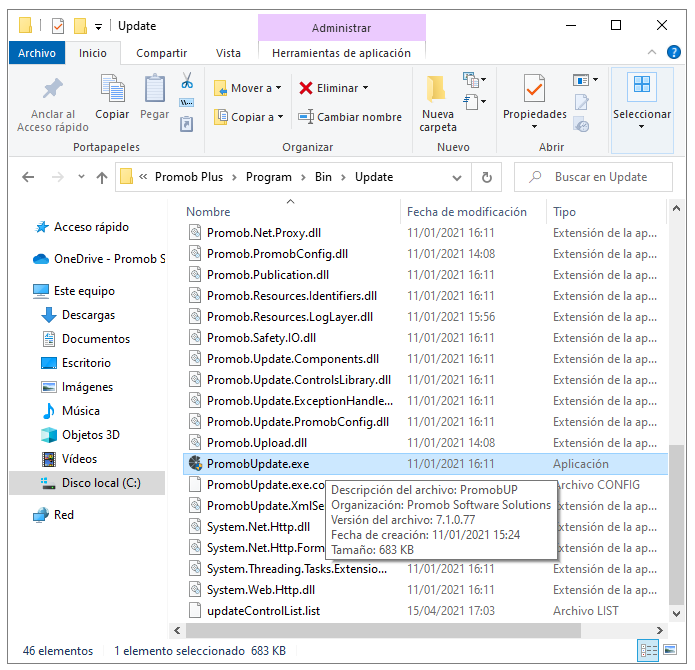
Task: Click the horizontal scrollbar thumb
Action: [383, 630]
